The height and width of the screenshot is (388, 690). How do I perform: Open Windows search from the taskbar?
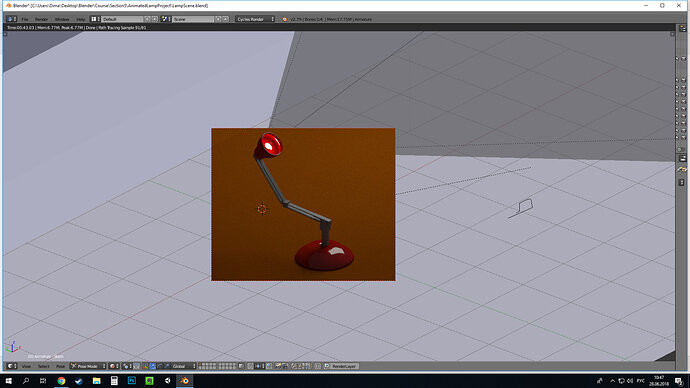(26, 381)
